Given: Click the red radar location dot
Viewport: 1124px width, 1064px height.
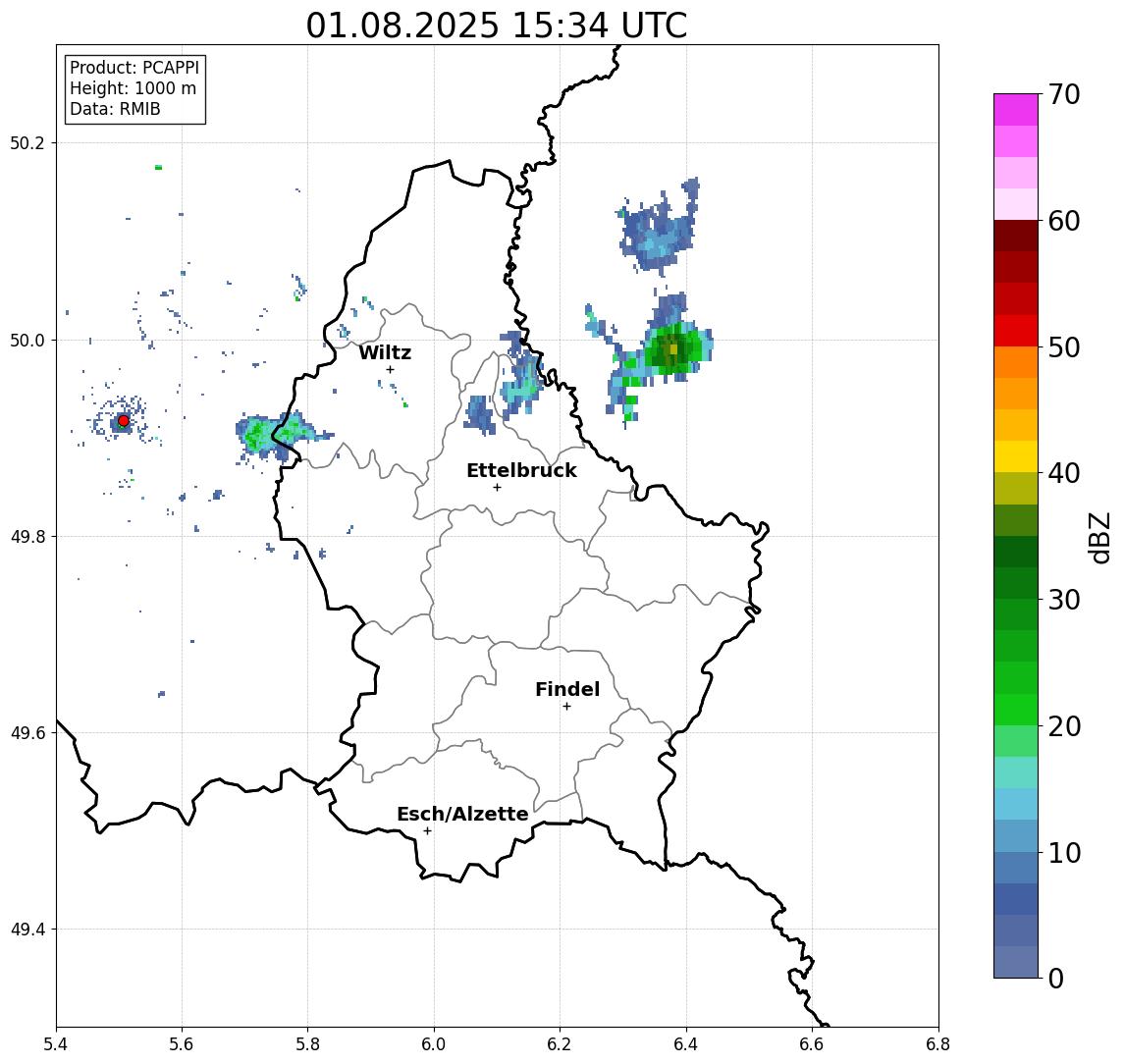Looking at the screenshot, I should pyautogui.click(x=124, y=421).
